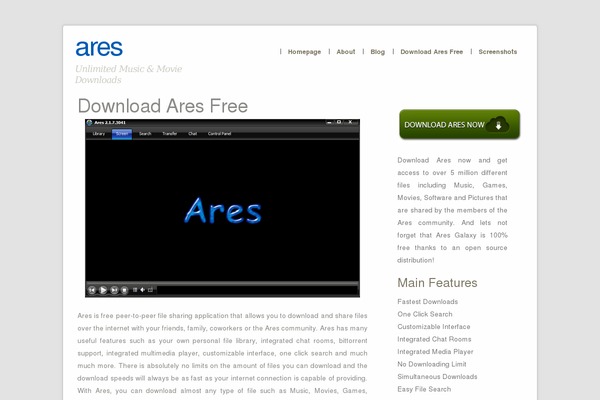Click the Main Features heading
The height and width of the screenshot is (400, 600).
coord(437,283)
